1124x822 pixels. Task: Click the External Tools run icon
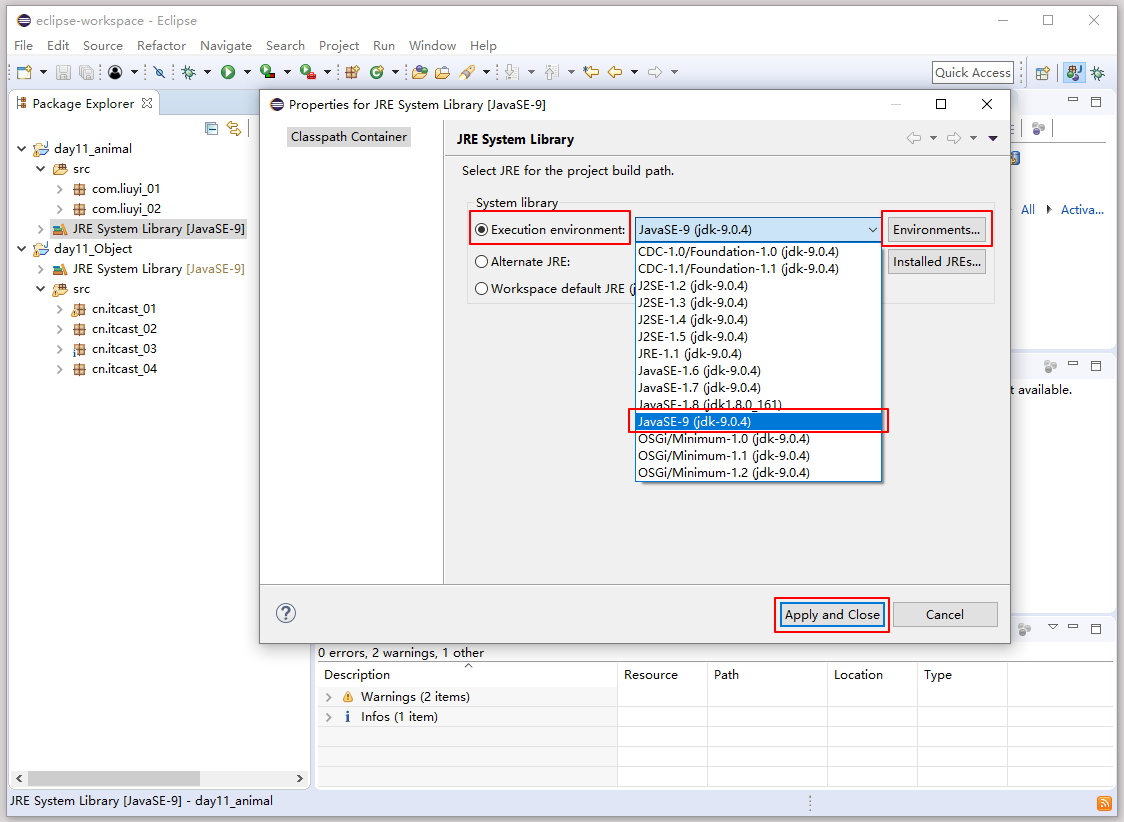pyautogui.click(x=308, y=72)
